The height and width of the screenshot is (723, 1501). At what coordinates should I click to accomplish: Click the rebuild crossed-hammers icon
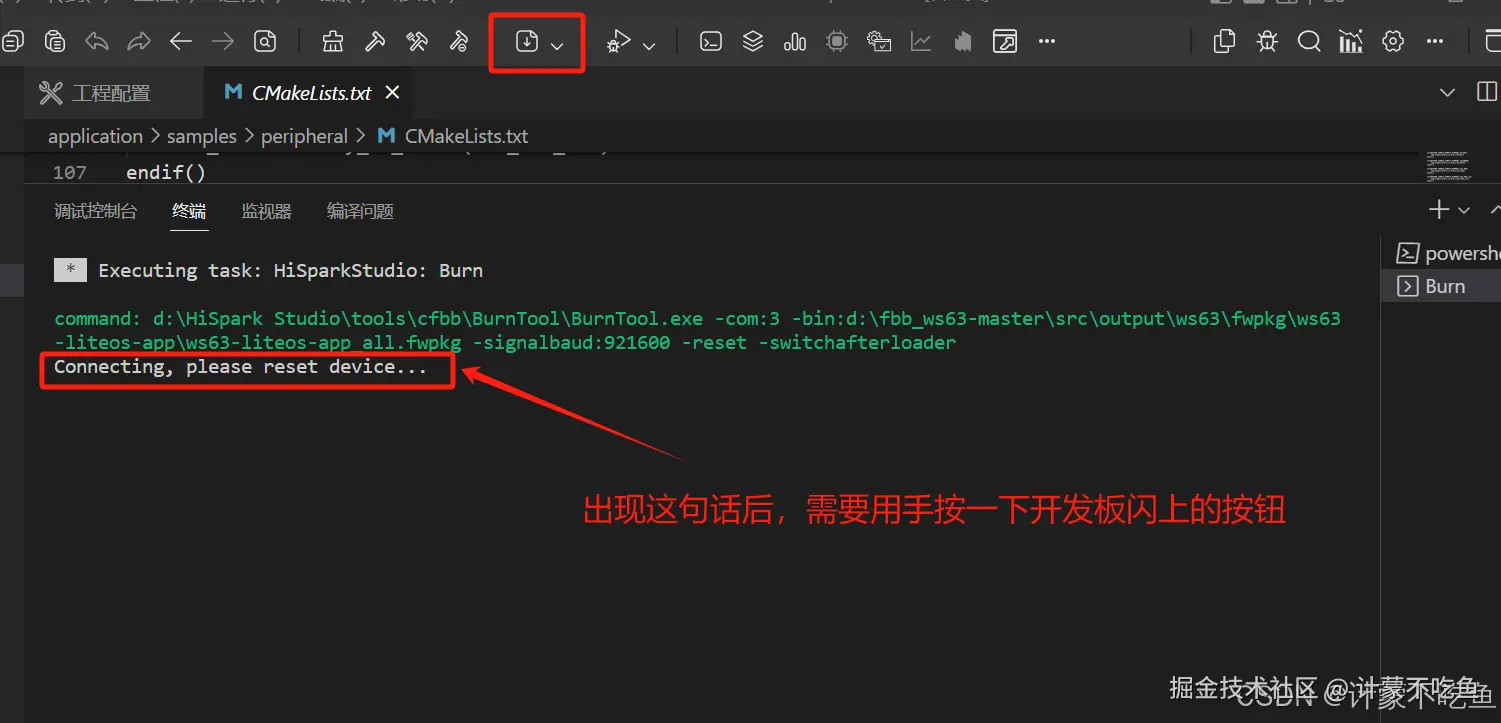coord(417,41)
